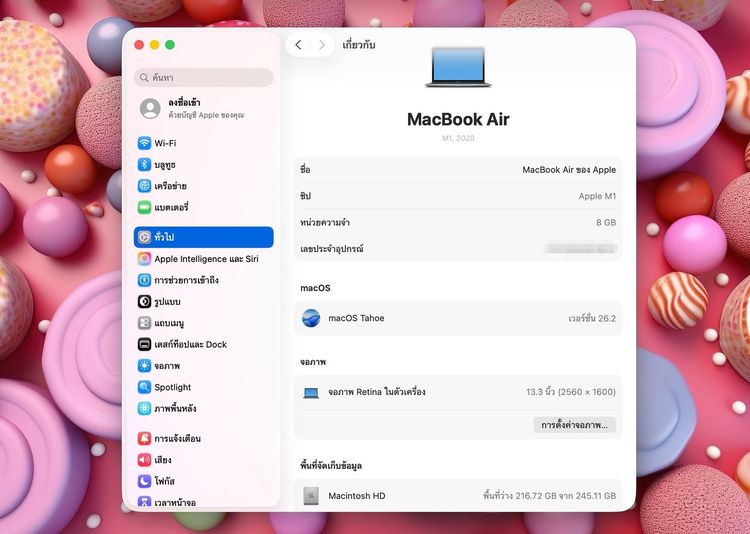
Task: Open the เดสก์ท็อปและ Dock icon
Action: click(x=144, y=344)
